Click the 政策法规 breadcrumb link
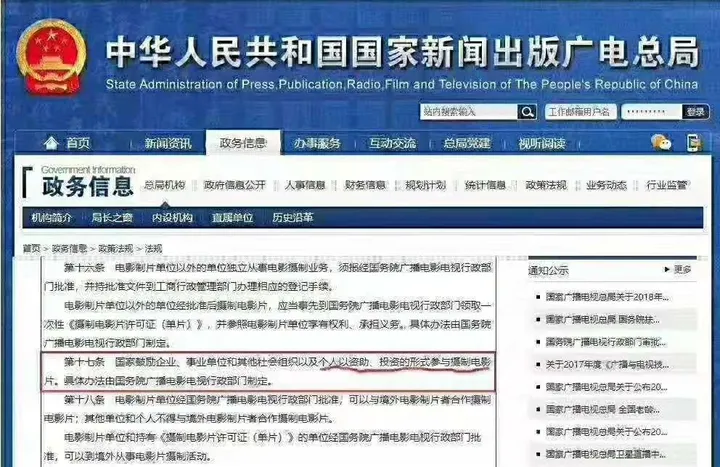 tap(116, 249)
